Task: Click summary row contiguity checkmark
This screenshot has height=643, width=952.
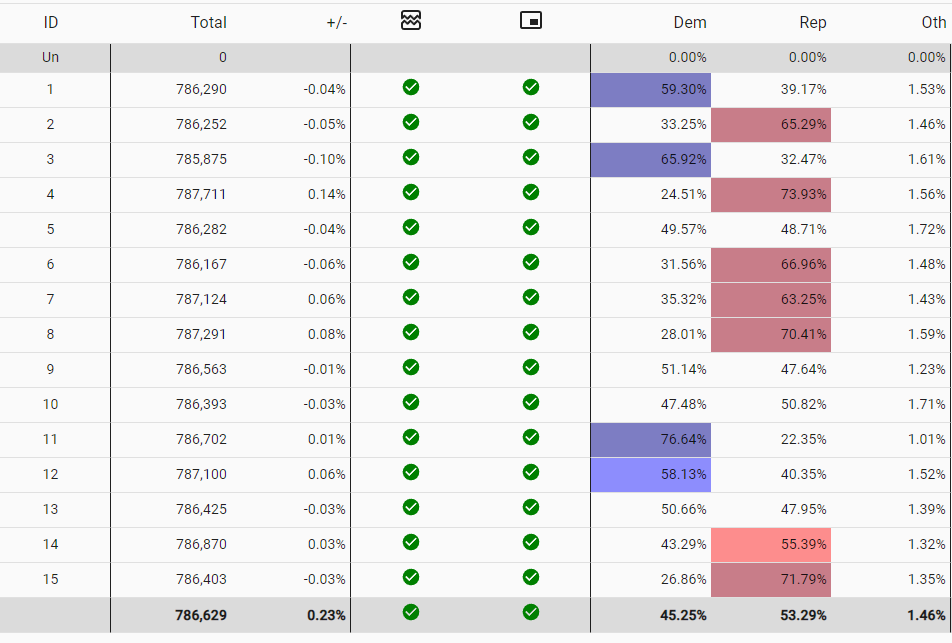Action: coord(411,612)
